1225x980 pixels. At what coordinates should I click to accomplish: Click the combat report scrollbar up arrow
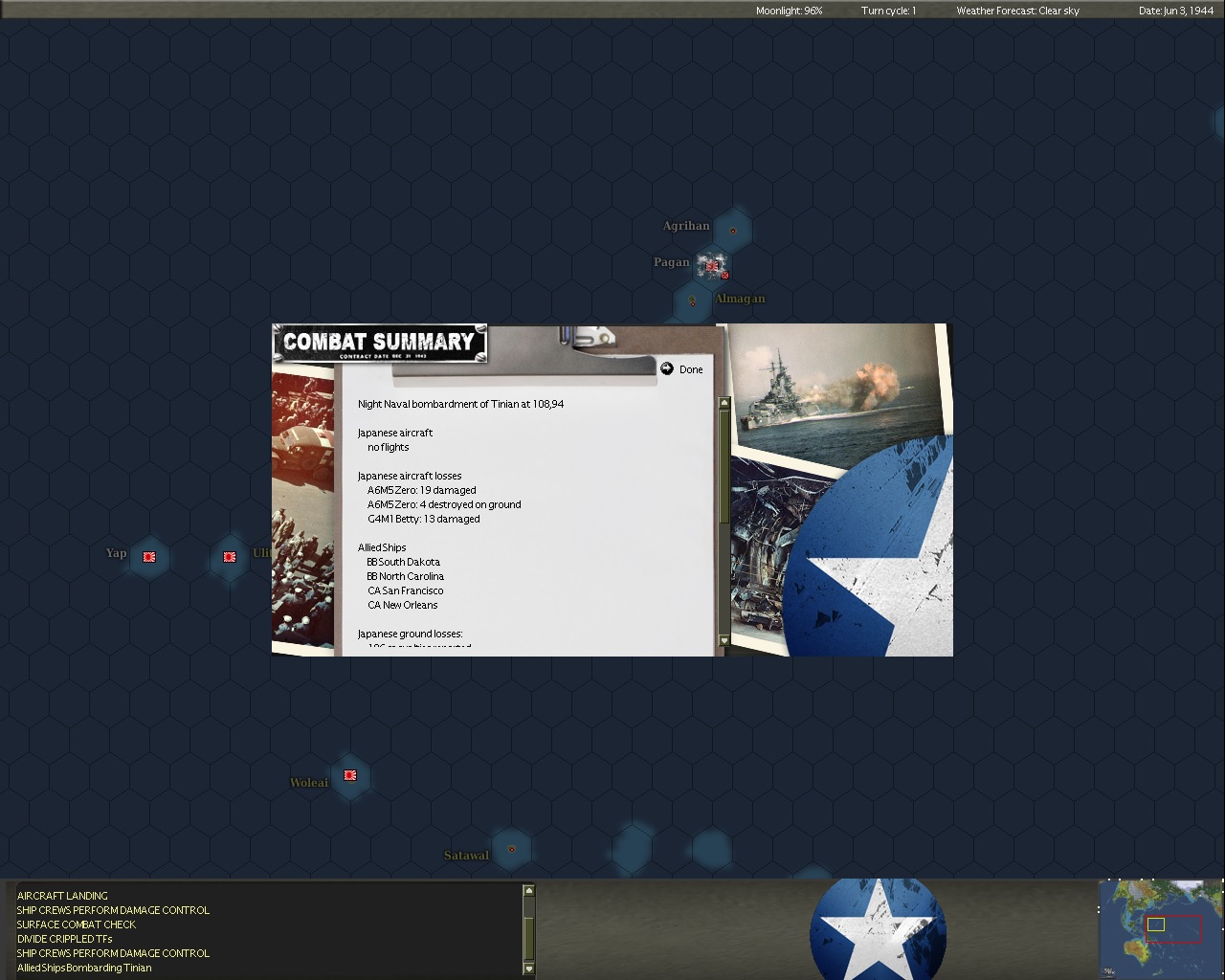coord(724,404)
